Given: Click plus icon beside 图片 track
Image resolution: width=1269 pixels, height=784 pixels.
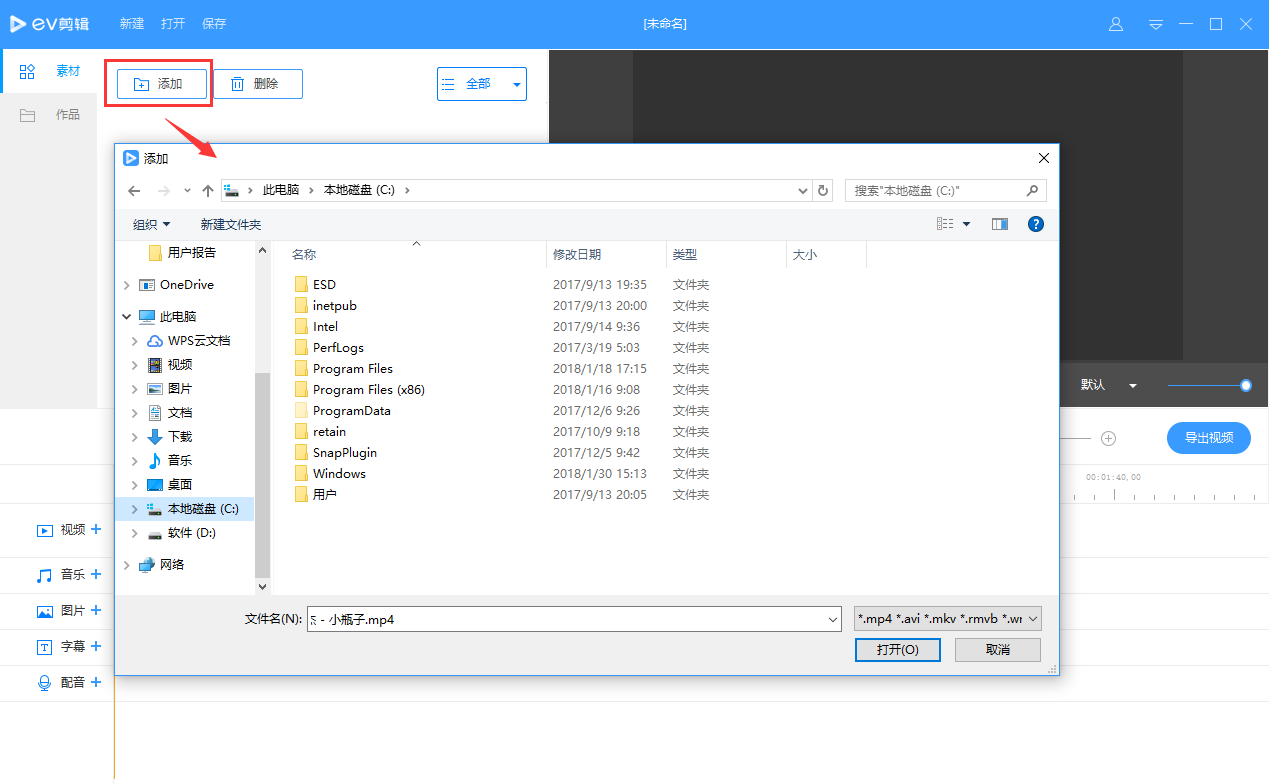Looking at the screenshot, I should (x=94, y=610).
